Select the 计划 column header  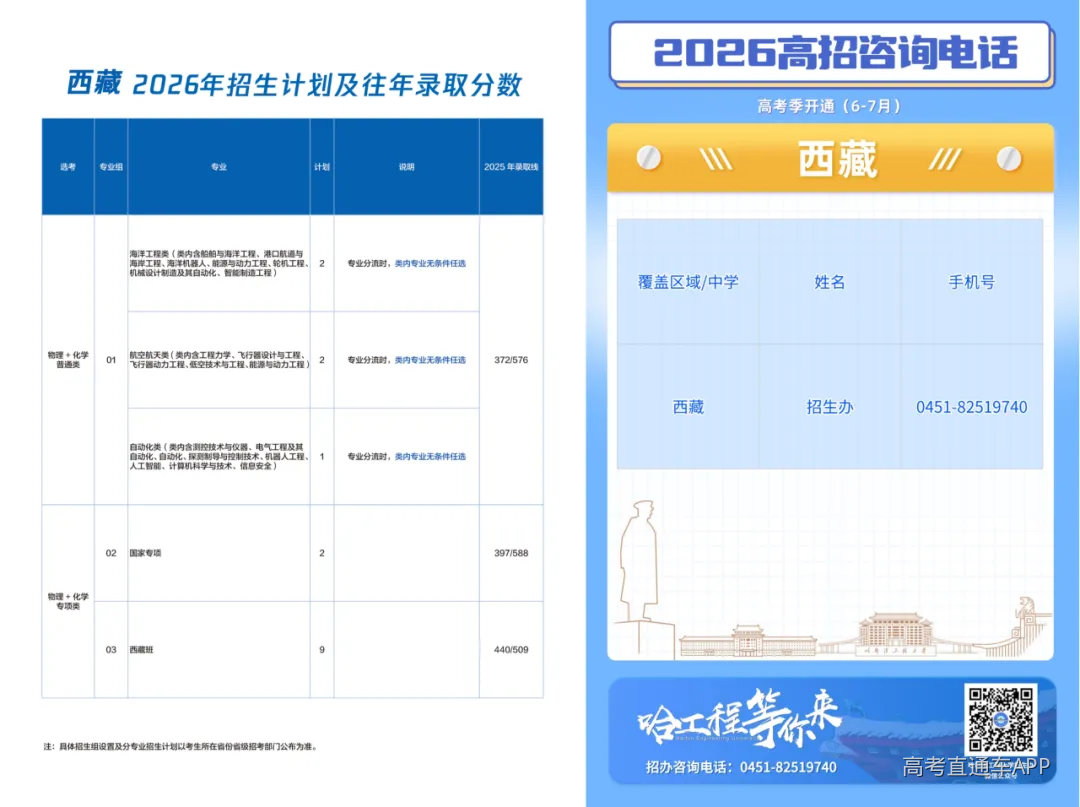click(322, 167)
